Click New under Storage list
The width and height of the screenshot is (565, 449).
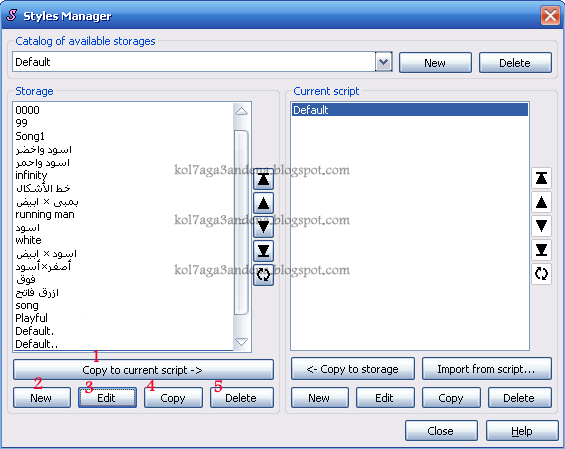[41, 398]
